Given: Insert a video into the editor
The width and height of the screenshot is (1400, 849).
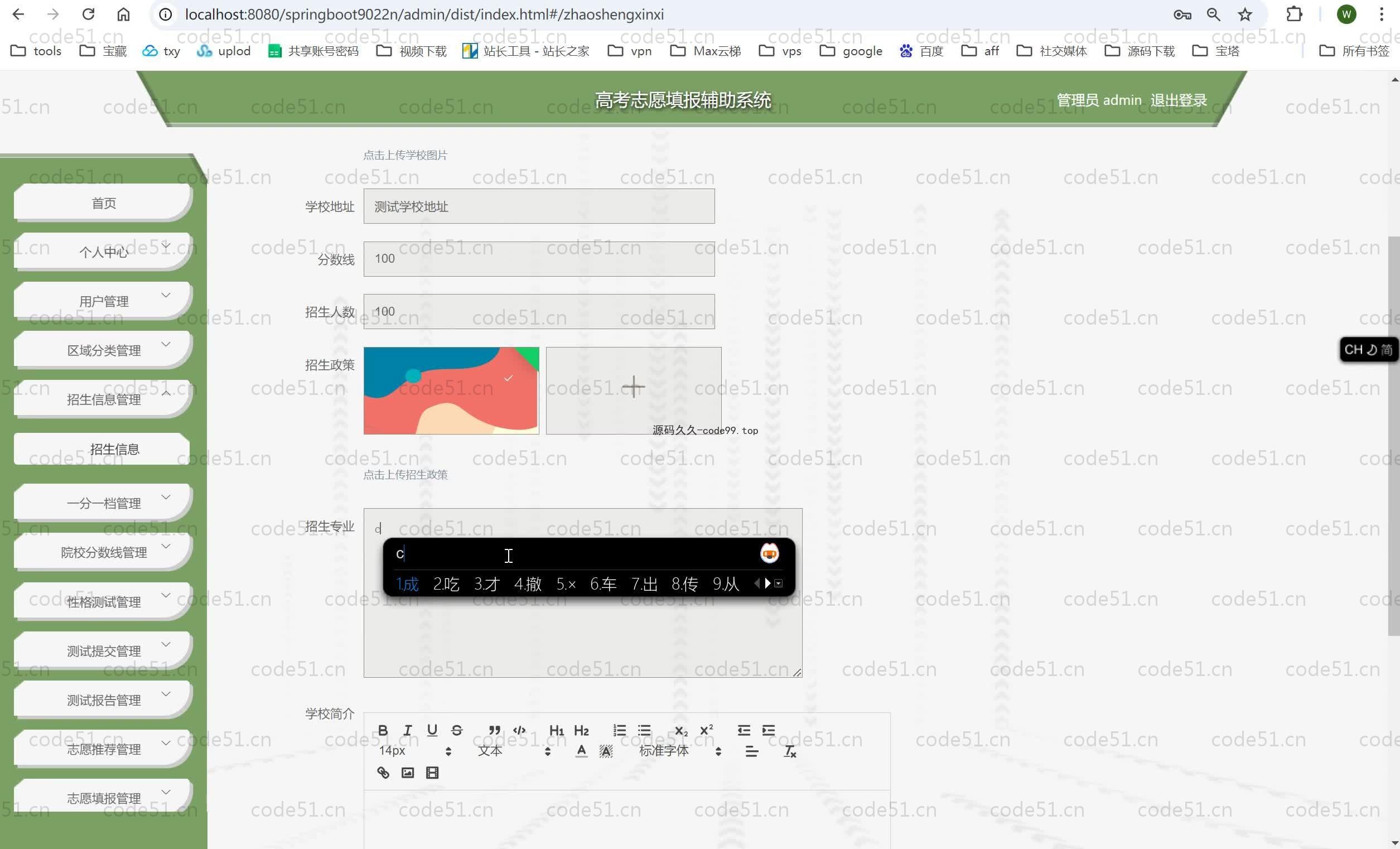Looking at the screenshot, I should [x=432, y=772].
